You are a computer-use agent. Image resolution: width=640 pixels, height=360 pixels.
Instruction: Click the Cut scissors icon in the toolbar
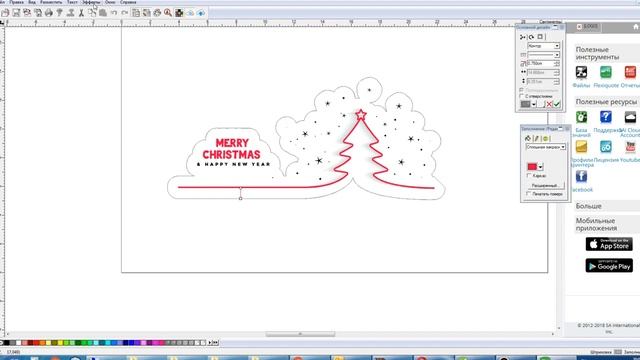point(81,13)
